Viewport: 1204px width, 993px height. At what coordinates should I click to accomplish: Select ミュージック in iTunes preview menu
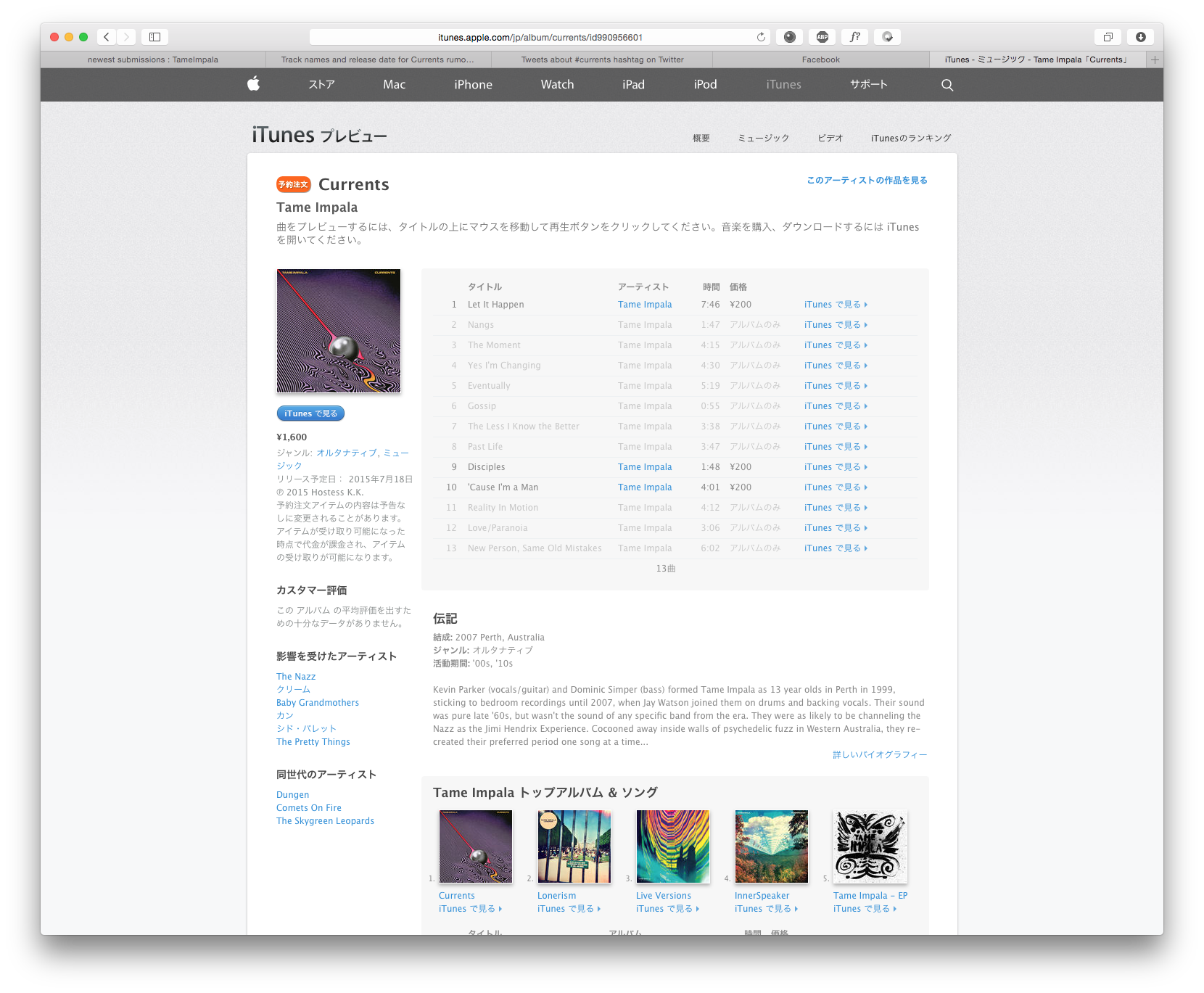[763, 138]
